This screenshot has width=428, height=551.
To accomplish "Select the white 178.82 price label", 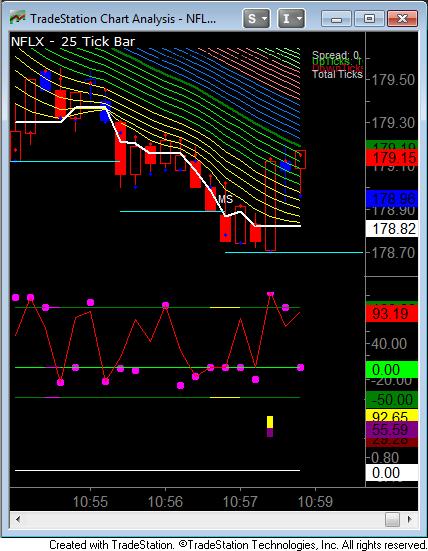I will point(392,229).
